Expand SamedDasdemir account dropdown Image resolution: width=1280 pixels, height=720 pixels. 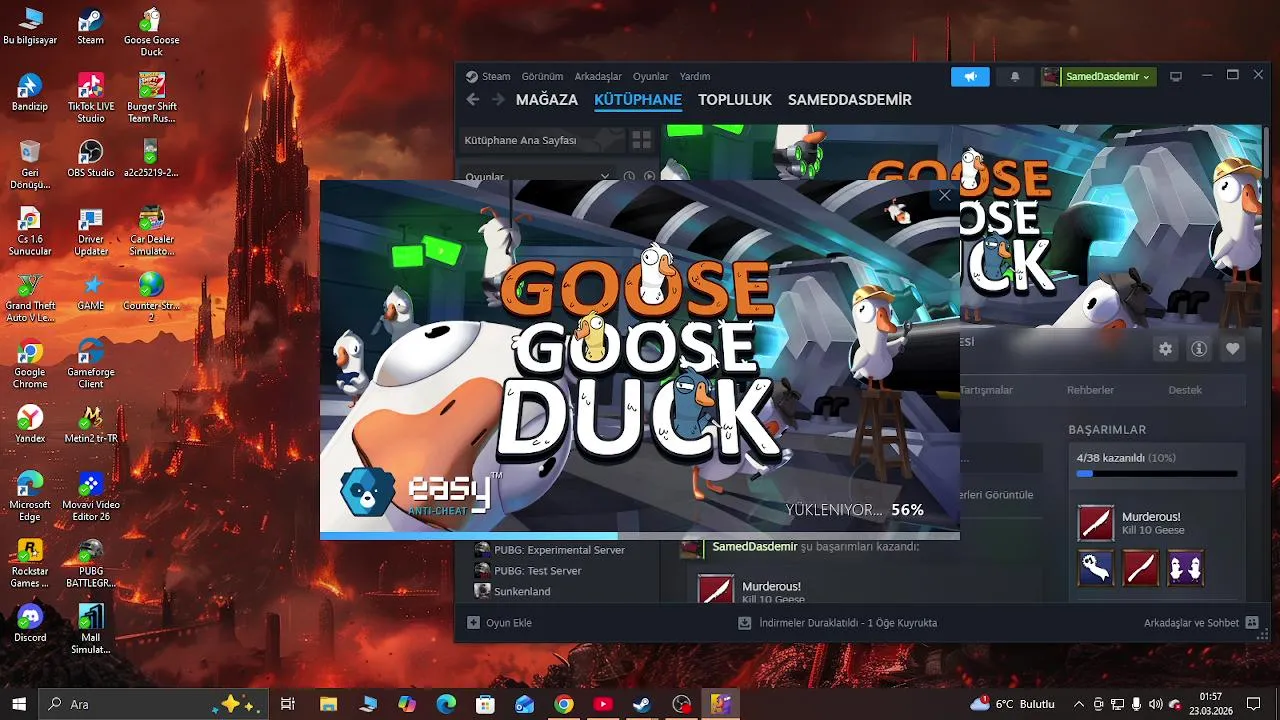point(1098,76)
